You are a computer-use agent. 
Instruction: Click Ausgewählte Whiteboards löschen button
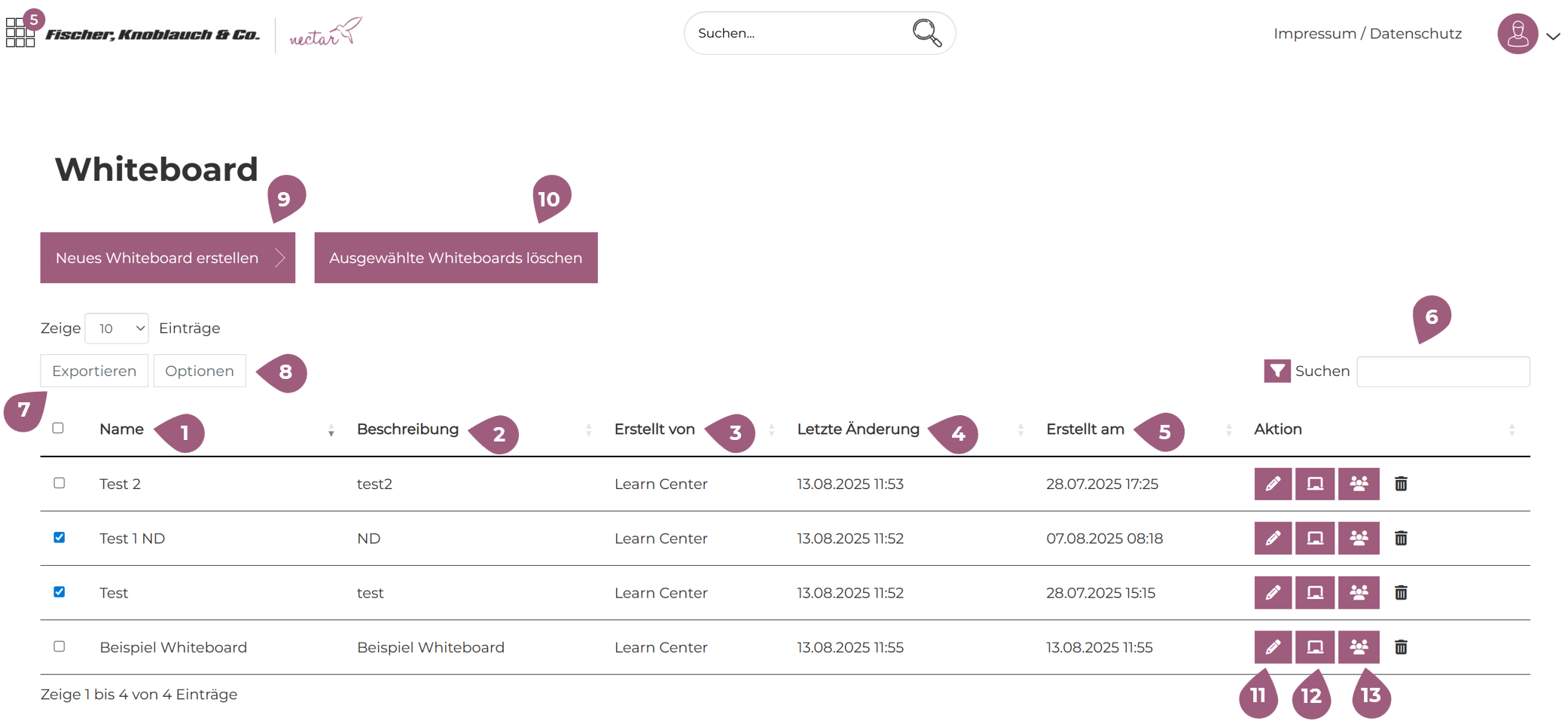pyautogui.click(x=456, y=258)
